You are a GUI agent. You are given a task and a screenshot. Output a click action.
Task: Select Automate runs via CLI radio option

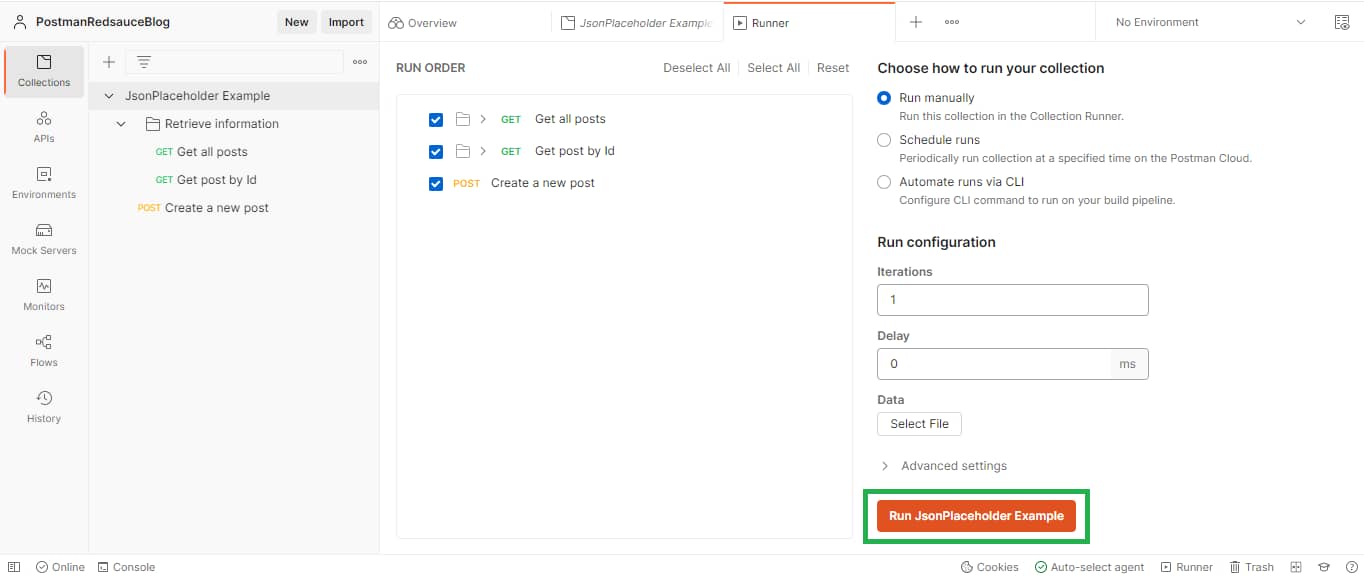click(884, 182)
